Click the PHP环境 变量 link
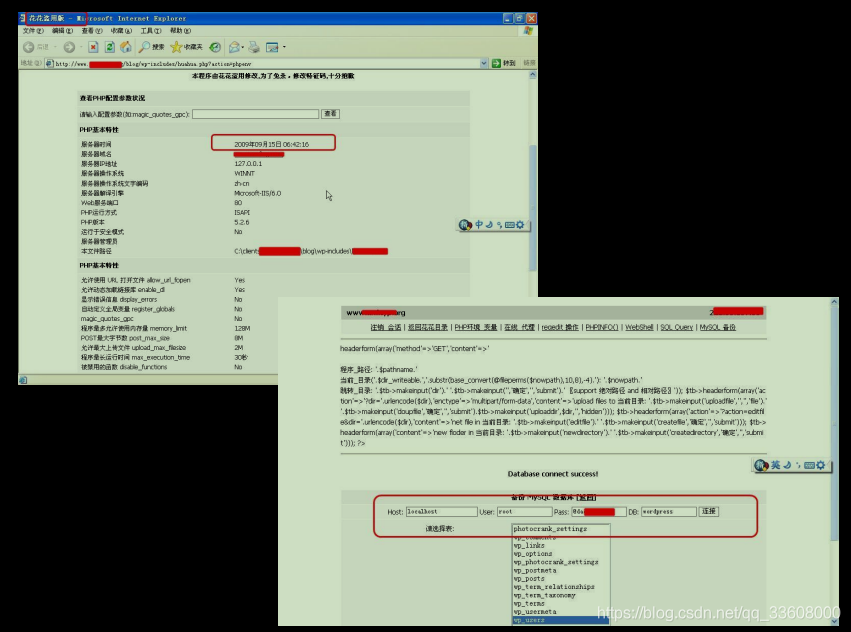Screen dimensions: 851x632 click(x=476, y=327)
